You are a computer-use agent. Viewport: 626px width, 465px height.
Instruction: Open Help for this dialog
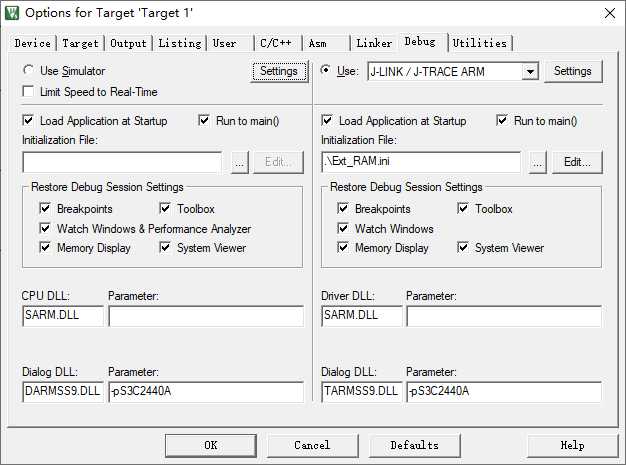point(573,445)
